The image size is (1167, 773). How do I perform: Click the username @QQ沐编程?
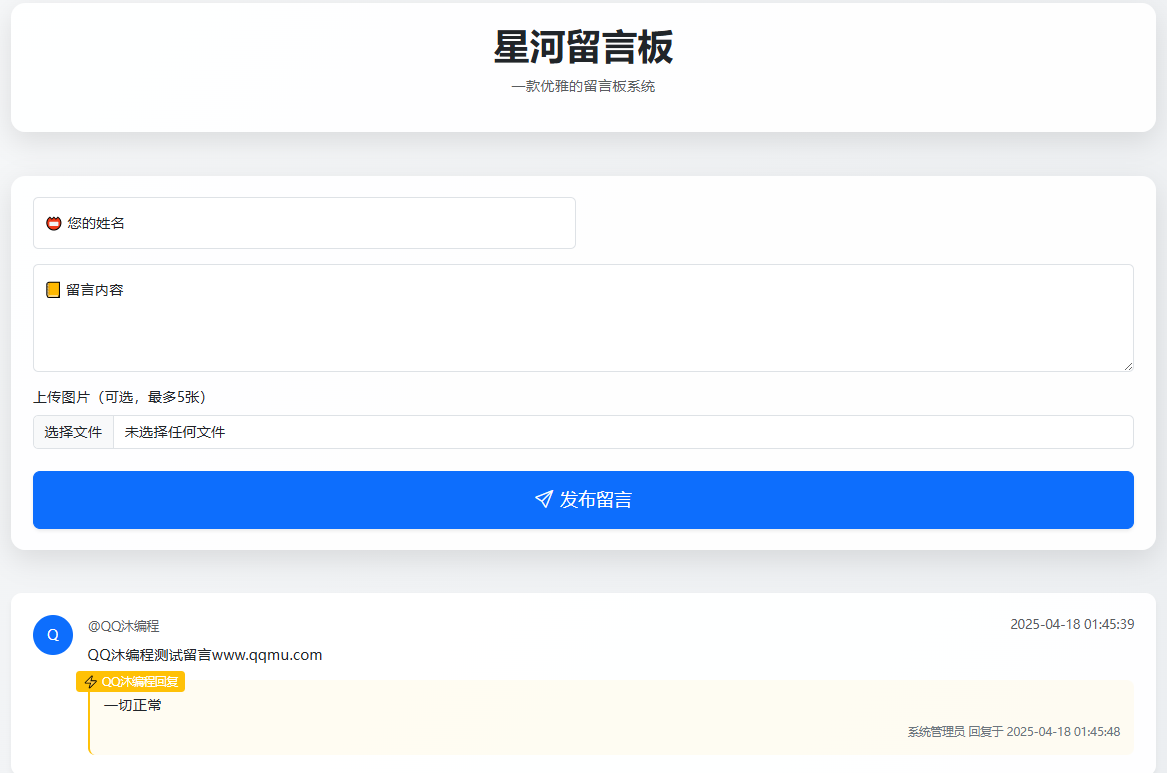click(124, 626)
